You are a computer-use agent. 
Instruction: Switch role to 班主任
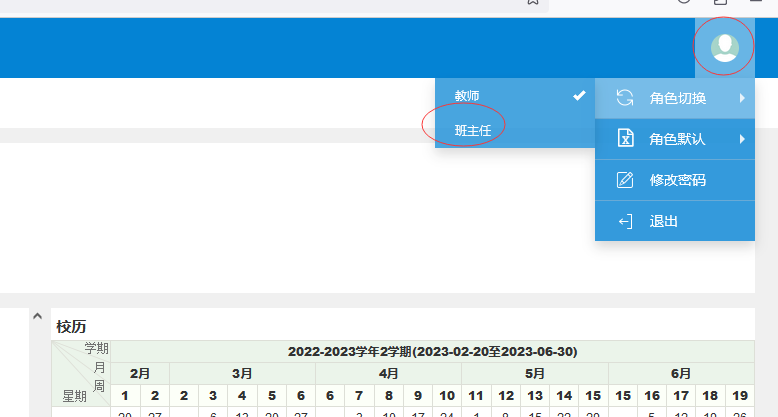coord(473,130)
